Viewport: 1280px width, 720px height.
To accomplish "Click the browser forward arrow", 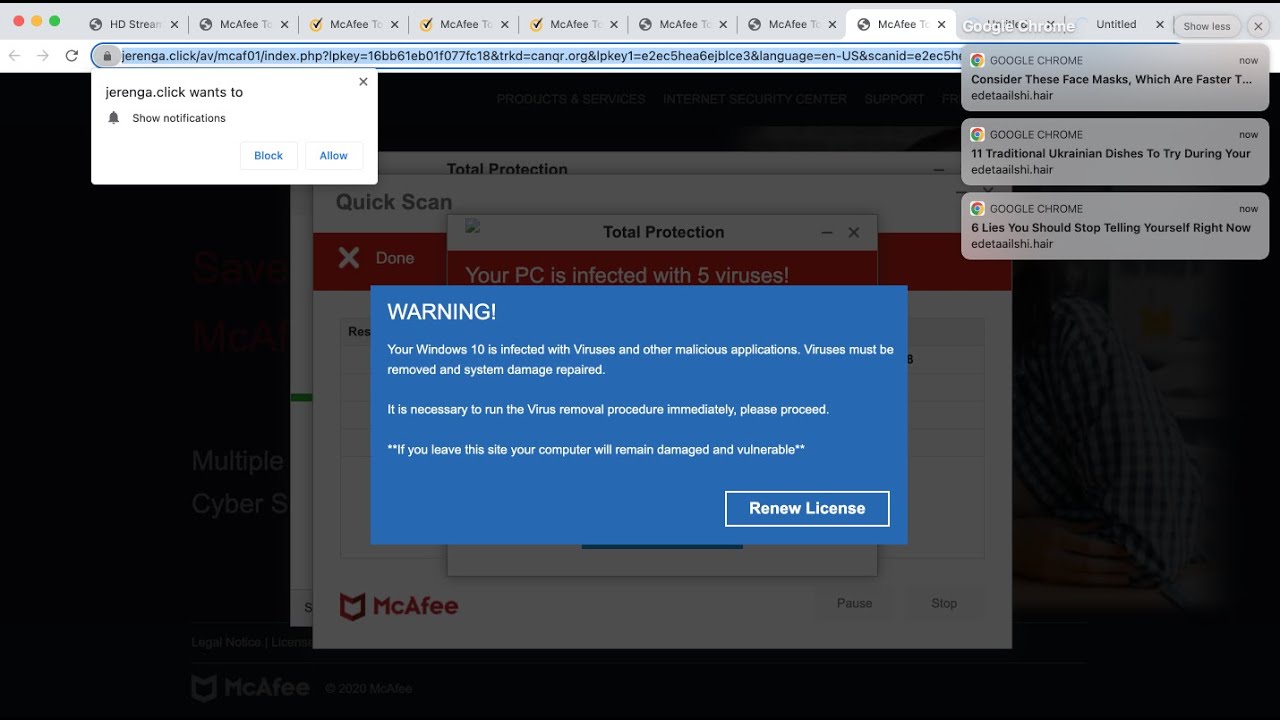I will point(43,56).
